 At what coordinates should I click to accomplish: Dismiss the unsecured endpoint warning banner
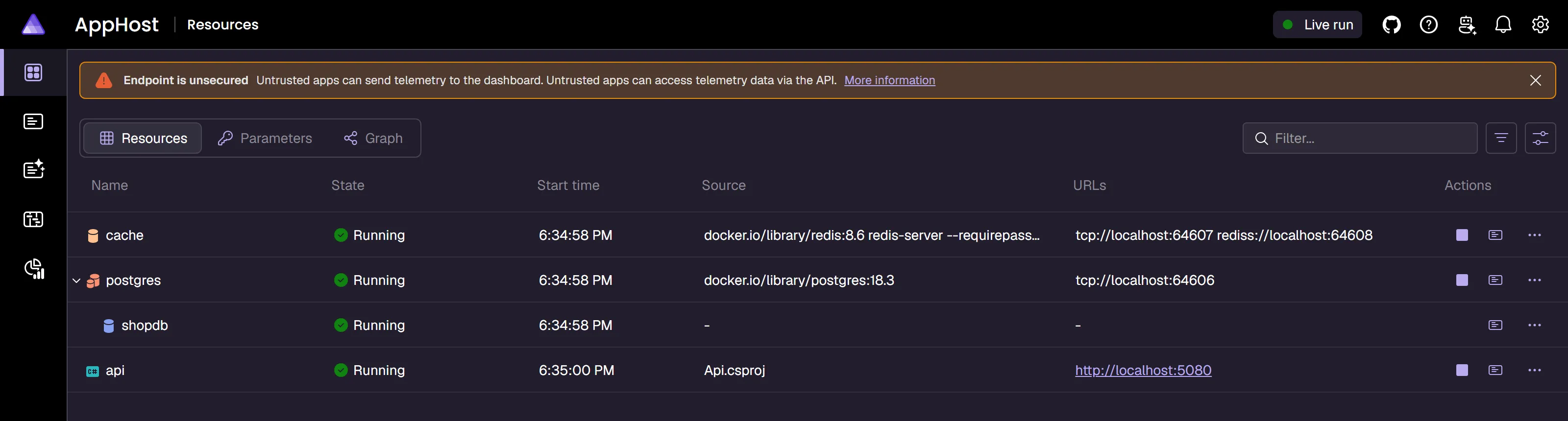pos(1536,80)
